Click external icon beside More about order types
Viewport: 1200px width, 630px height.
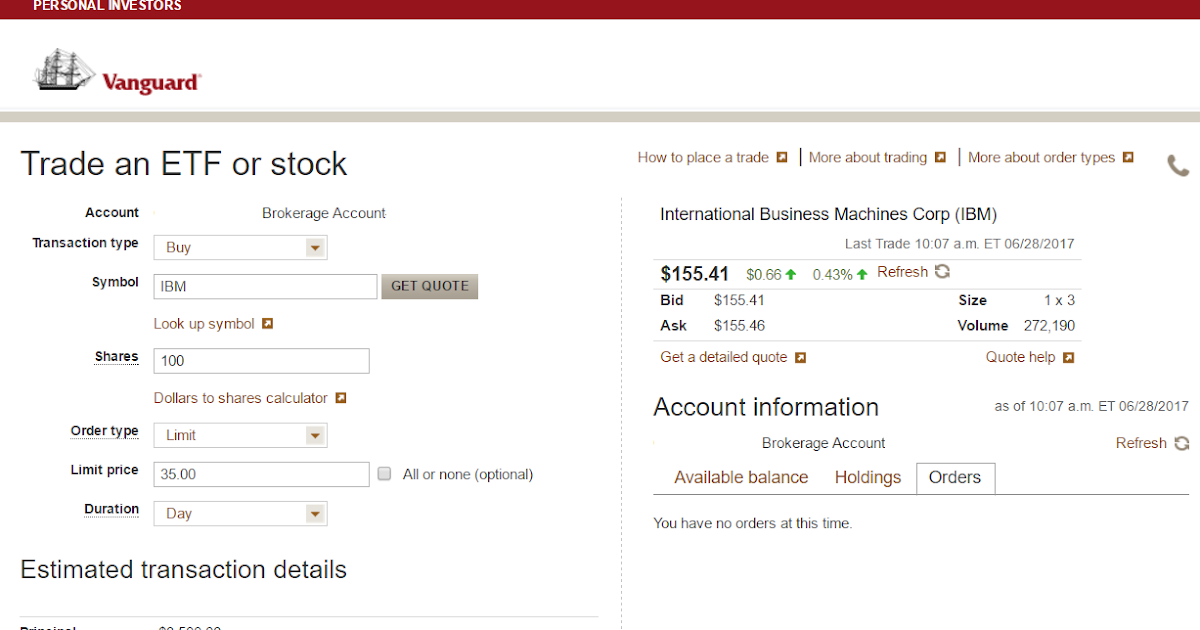(x=1128, y=157)
